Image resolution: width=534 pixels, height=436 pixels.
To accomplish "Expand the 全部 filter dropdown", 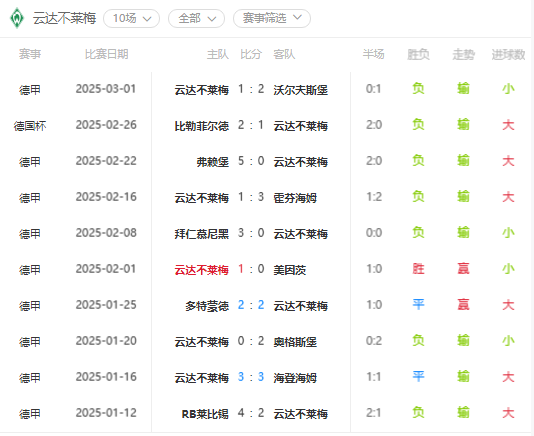I will tap(197, 18).
